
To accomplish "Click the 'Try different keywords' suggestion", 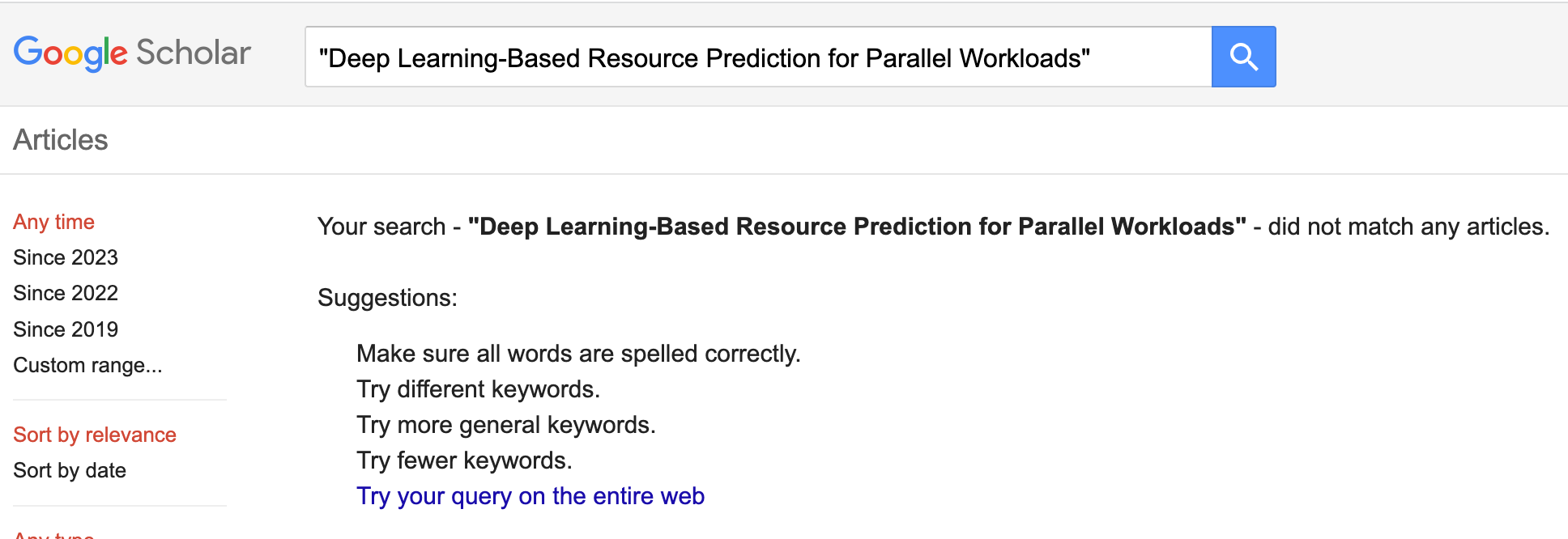I will point(478,389).
